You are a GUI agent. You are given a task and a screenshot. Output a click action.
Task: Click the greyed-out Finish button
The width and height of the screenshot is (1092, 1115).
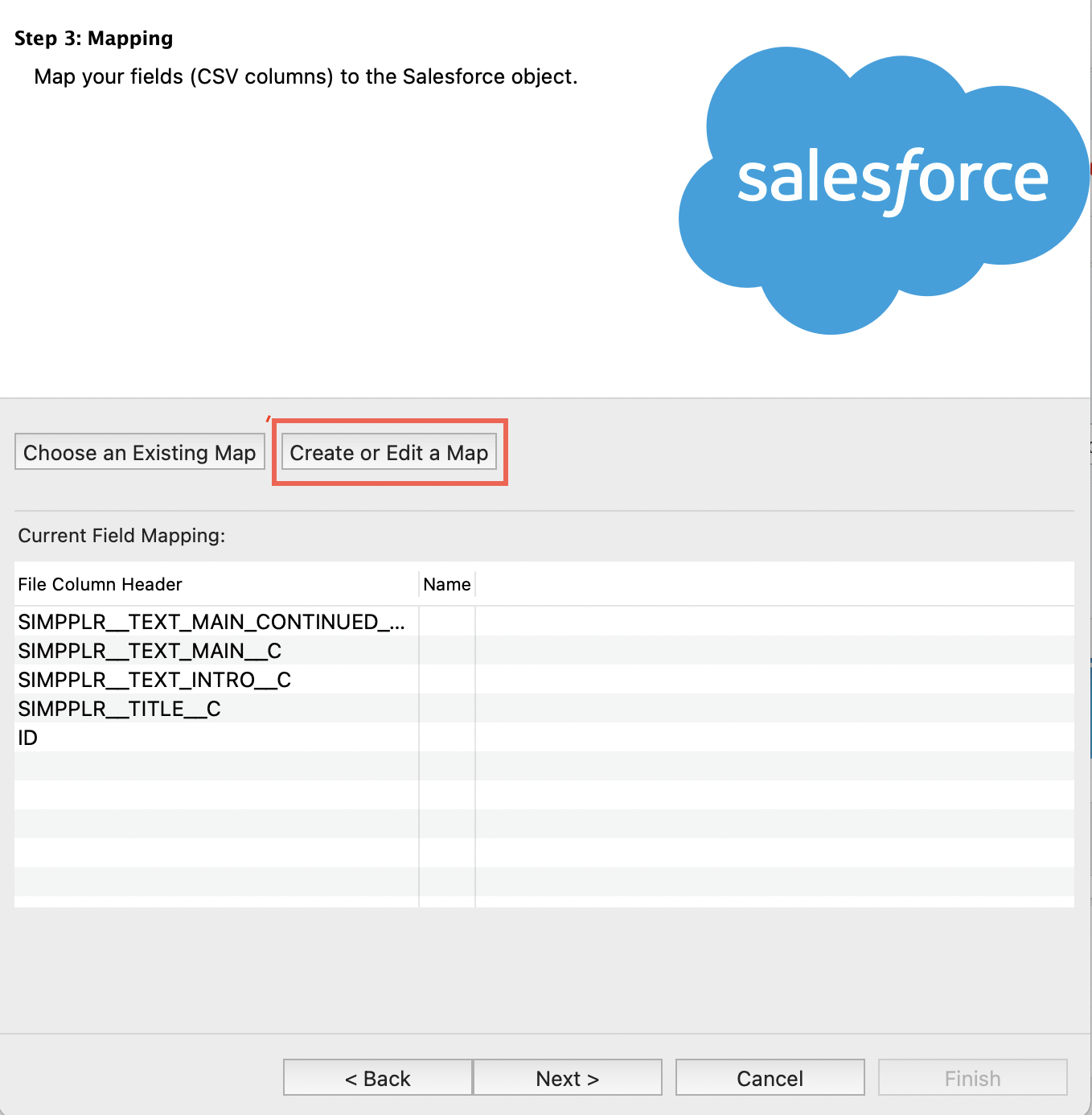[x=973, y=1078]
